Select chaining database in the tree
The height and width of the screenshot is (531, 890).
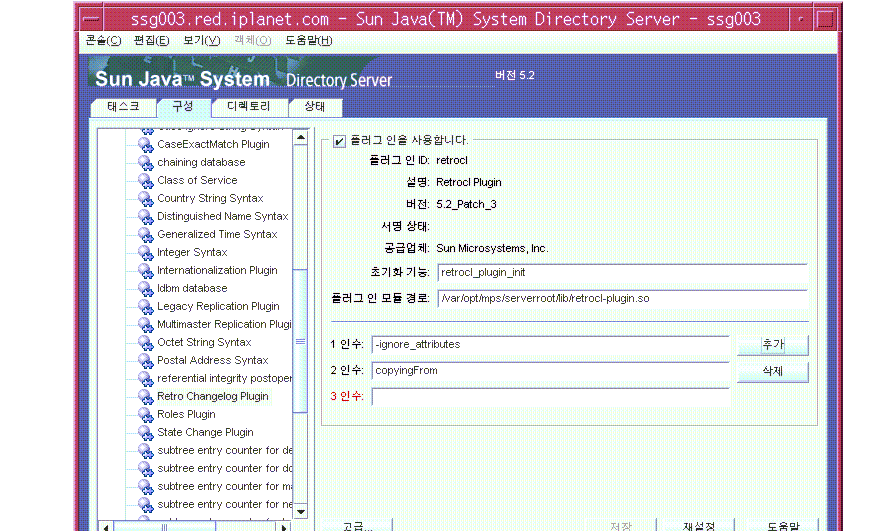coord(201,162)
